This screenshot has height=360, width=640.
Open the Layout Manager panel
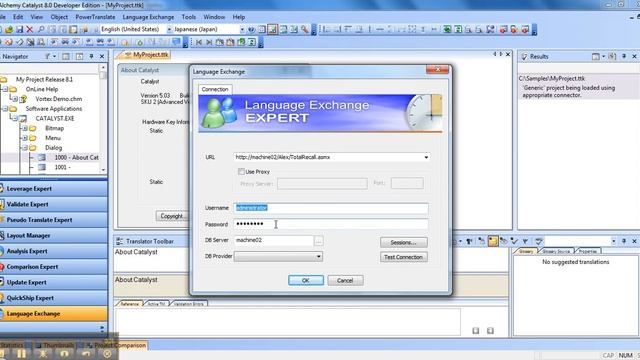tap(53, 236)
